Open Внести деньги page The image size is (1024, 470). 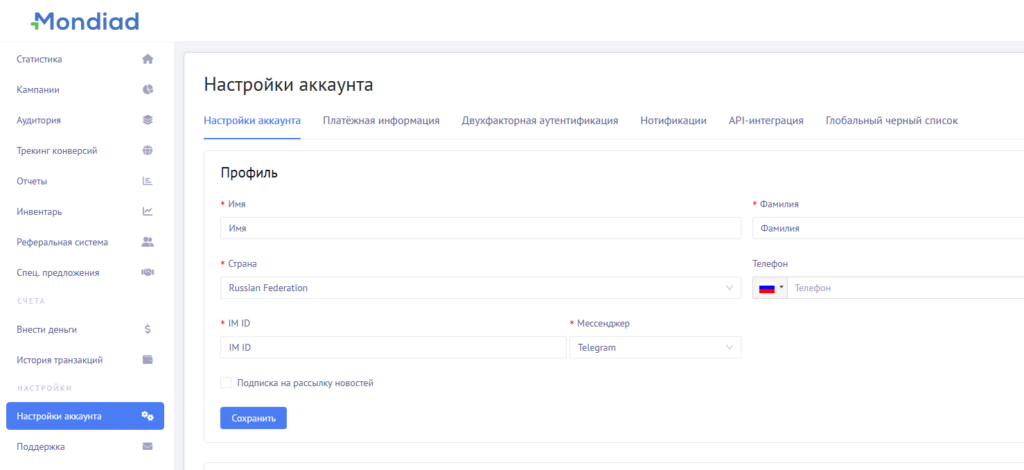tap(85, 329)
